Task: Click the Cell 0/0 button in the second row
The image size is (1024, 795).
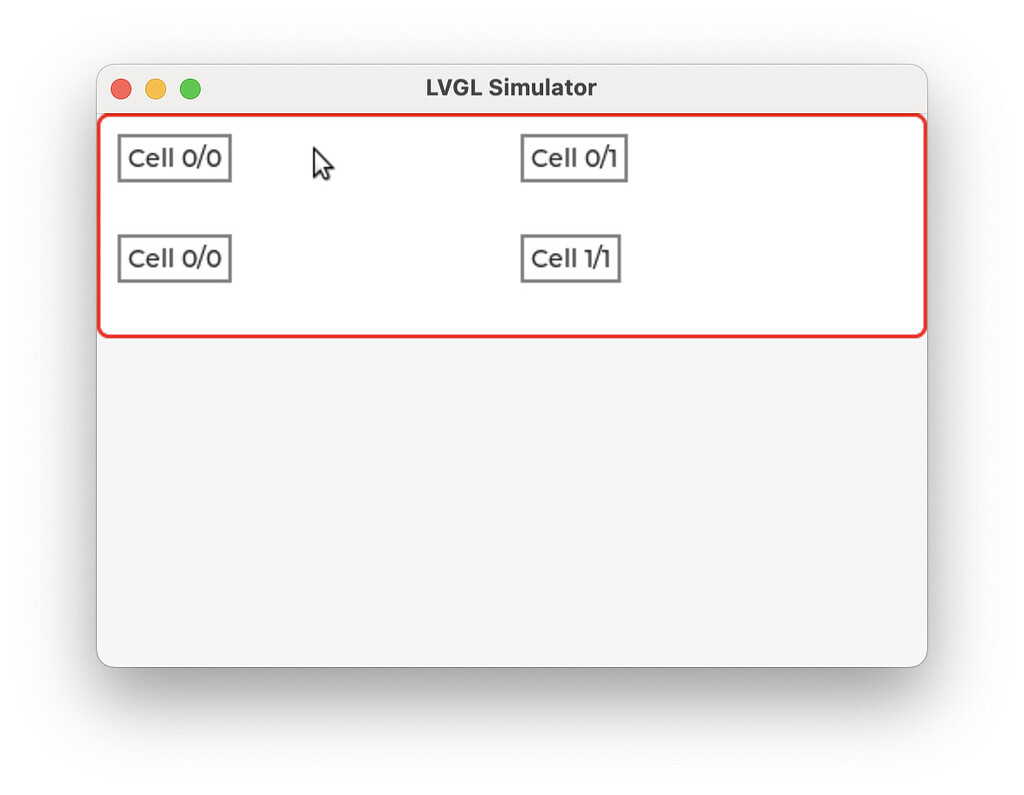Action: click(174, 257)
